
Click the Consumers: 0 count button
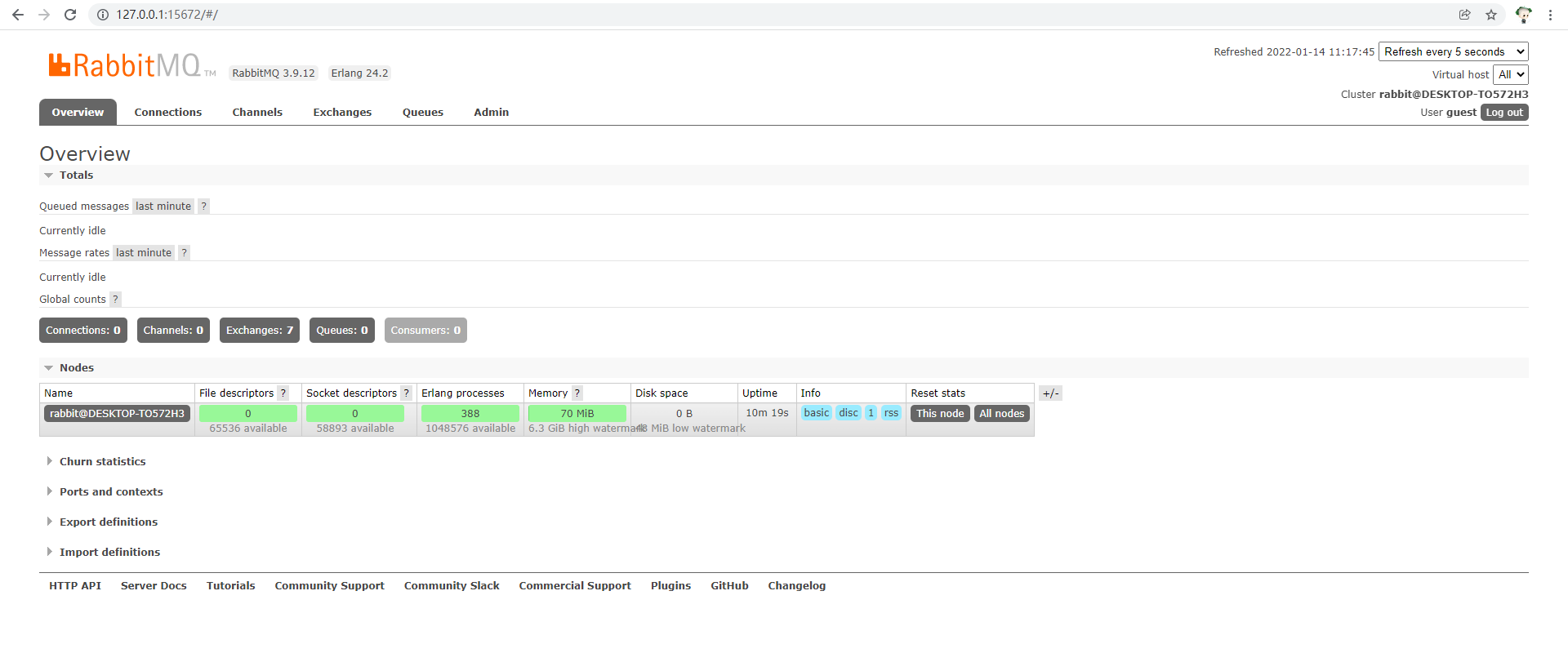[x=425, y=331]
